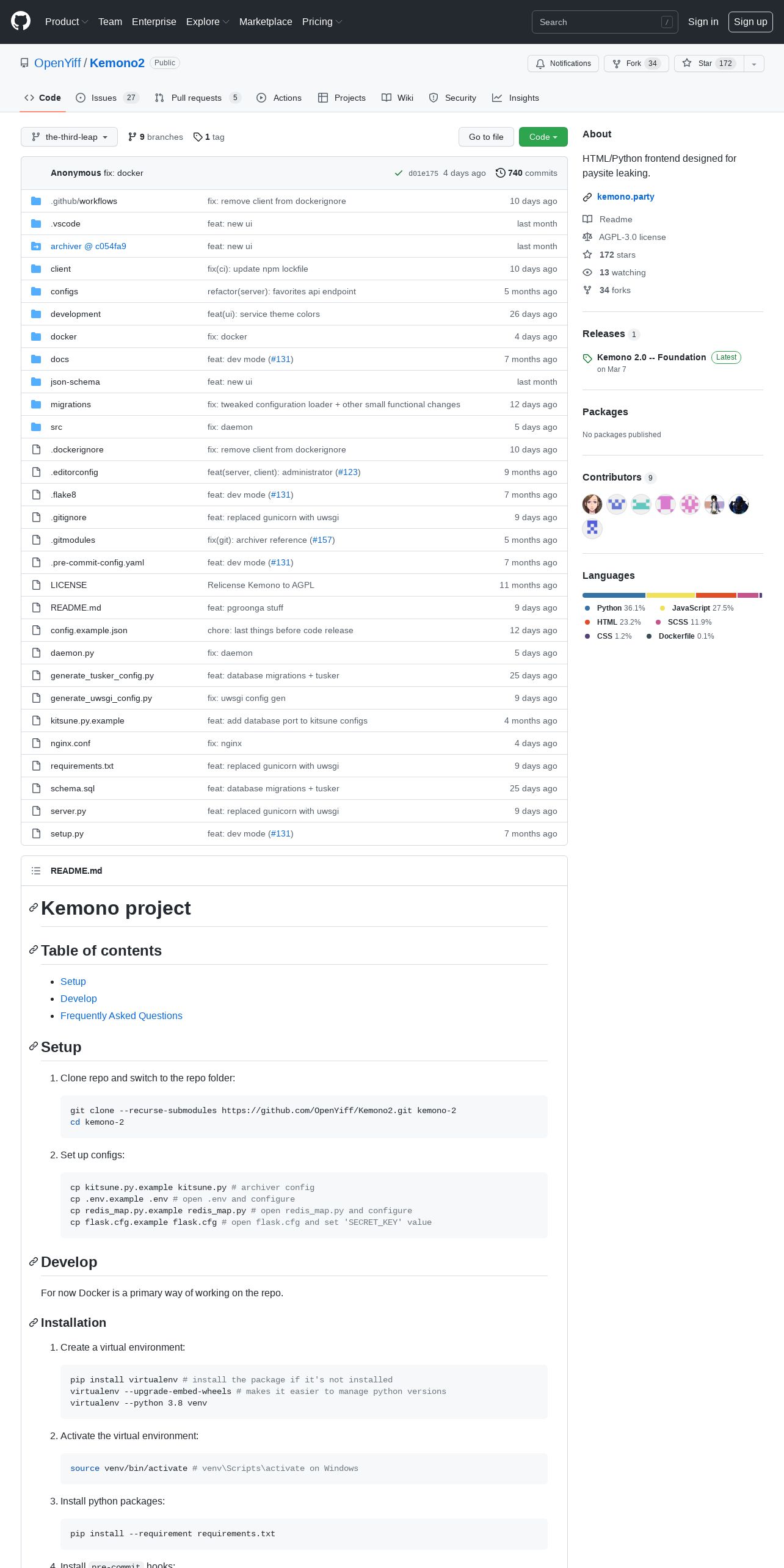784x1568 pixels.
Task: Click the JavaScript yellow language bar segment
Action: (x=670, y=595)
